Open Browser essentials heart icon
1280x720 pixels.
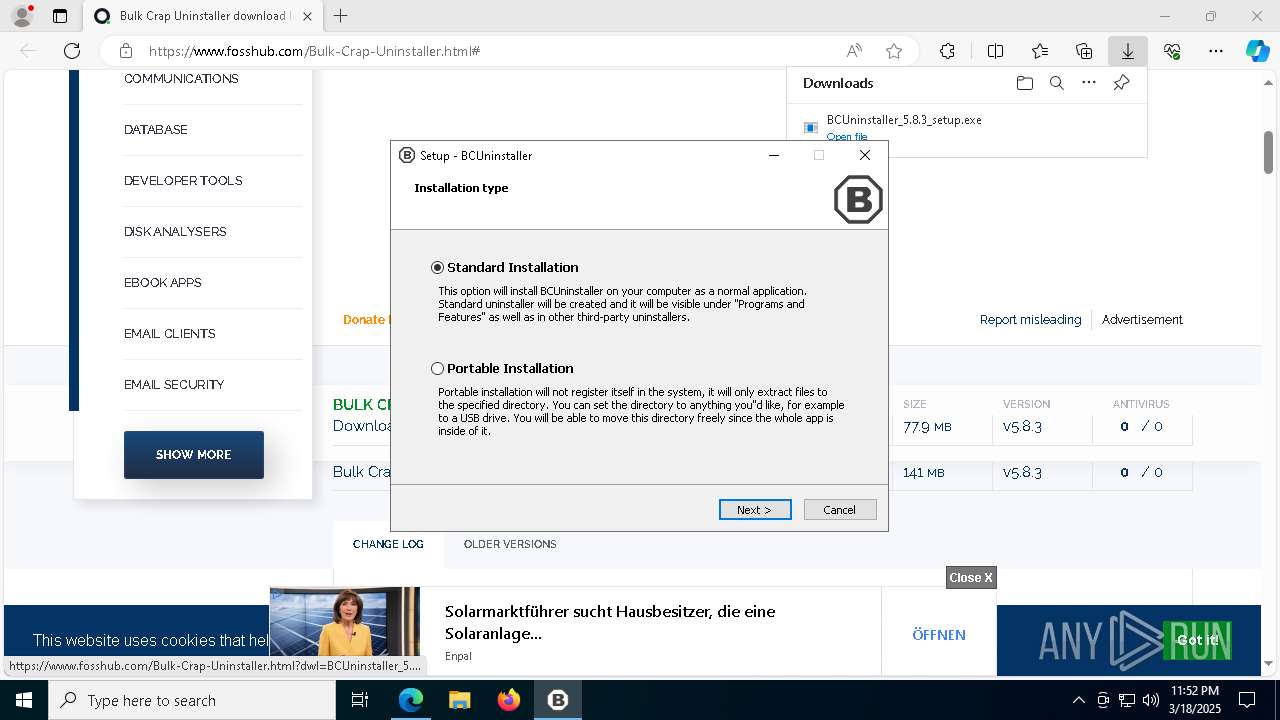point(1172,51)
